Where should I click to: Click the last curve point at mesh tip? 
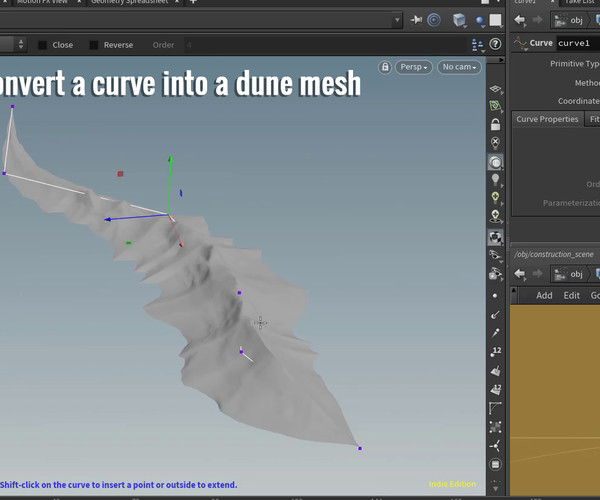pos(360,448)
